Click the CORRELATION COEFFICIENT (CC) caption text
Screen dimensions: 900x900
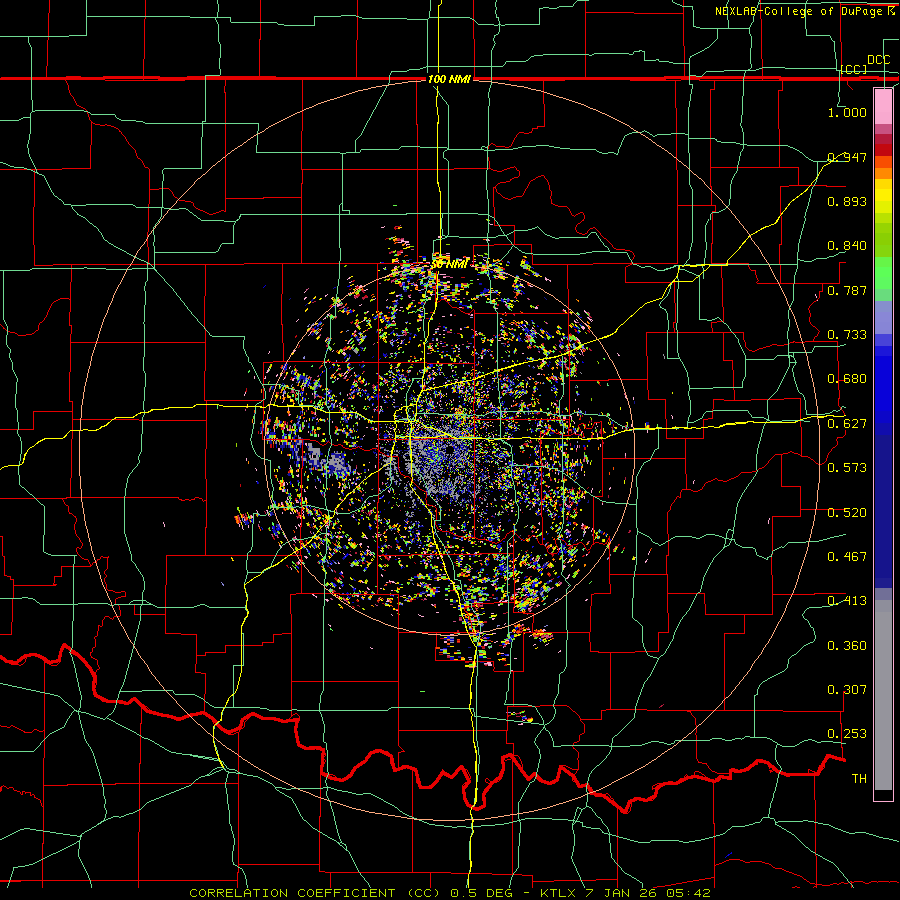click(315, 893)
